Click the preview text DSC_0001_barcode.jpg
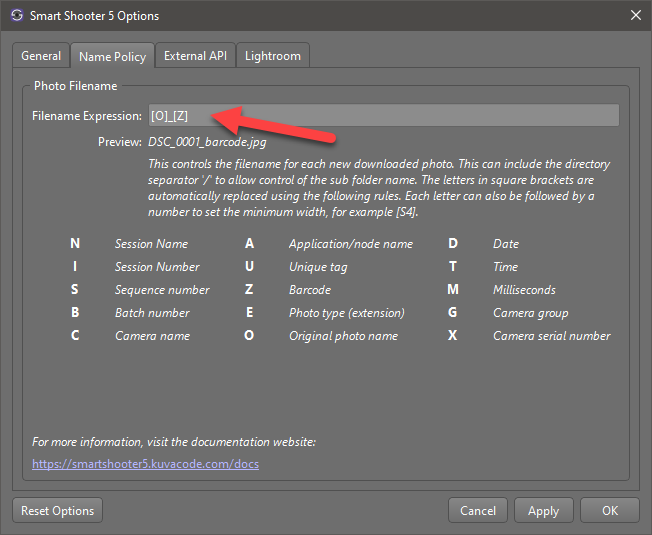Image resolution: width=652 pixels, height=535 pixels. (207, 142)
